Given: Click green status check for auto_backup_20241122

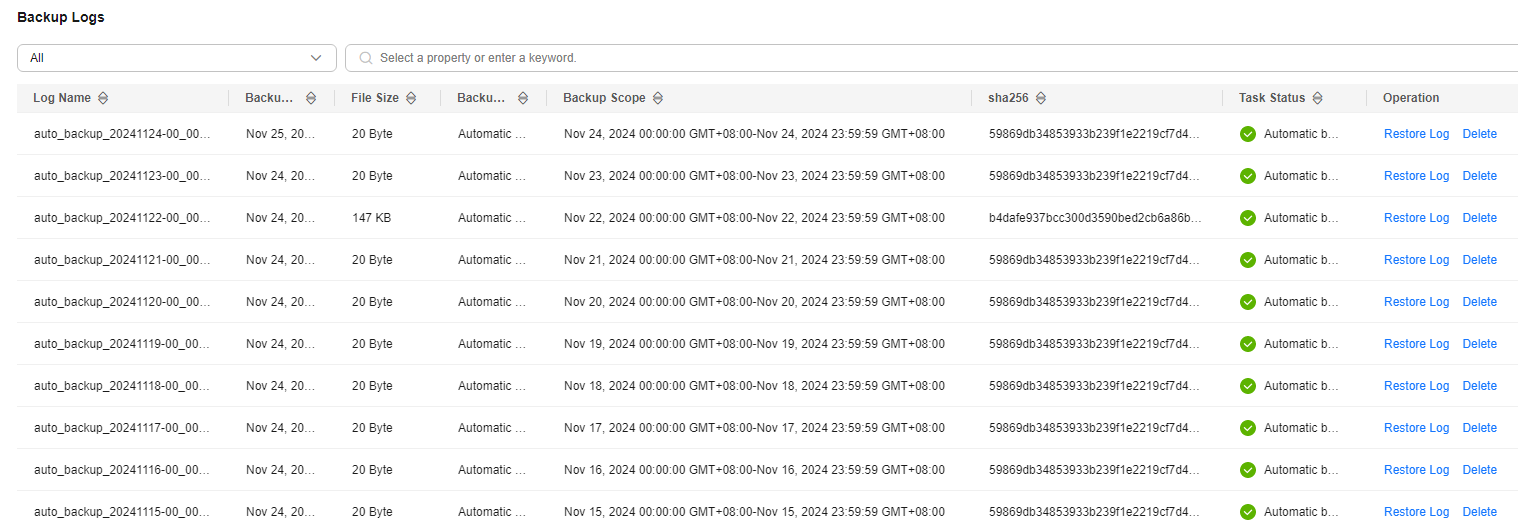Looking at the screenshot, I should click(x=1248, y=218).
